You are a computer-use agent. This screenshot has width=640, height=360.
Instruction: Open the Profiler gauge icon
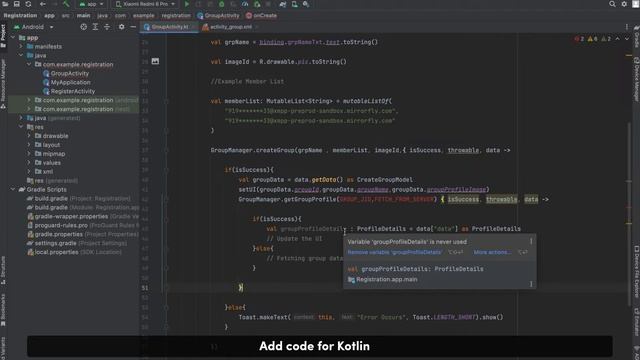[x=245, y=4]
